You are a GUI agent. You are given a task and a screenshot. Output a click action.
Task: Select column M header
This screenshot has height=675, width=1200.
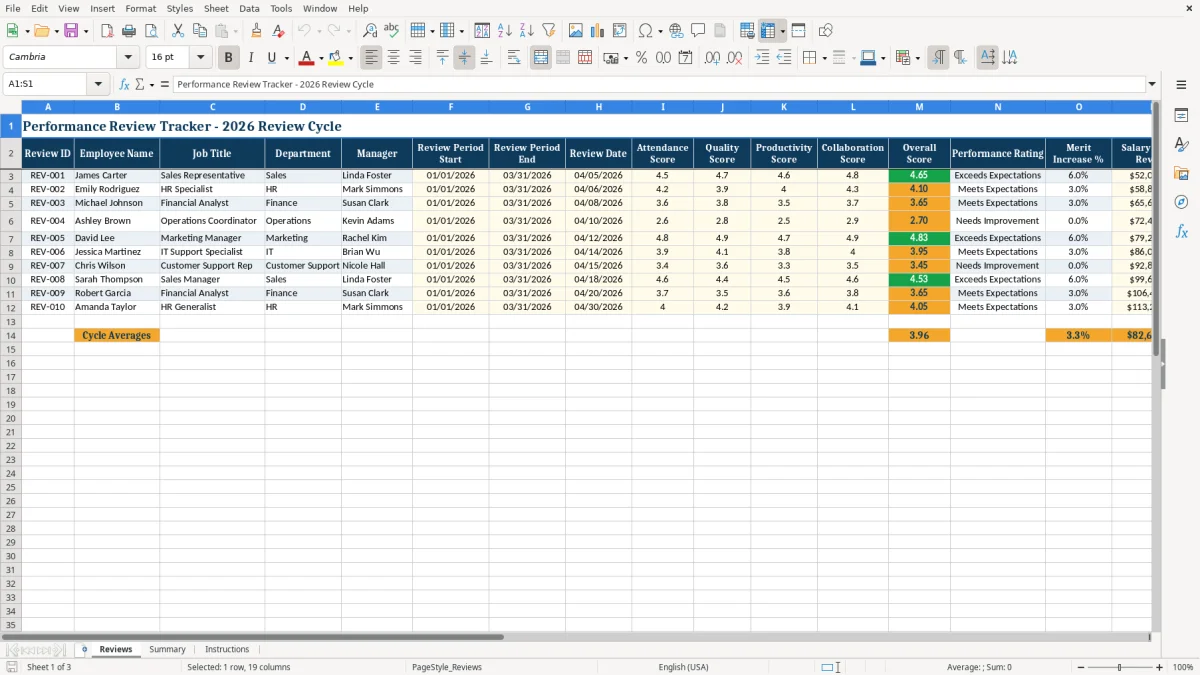point(919,106)
